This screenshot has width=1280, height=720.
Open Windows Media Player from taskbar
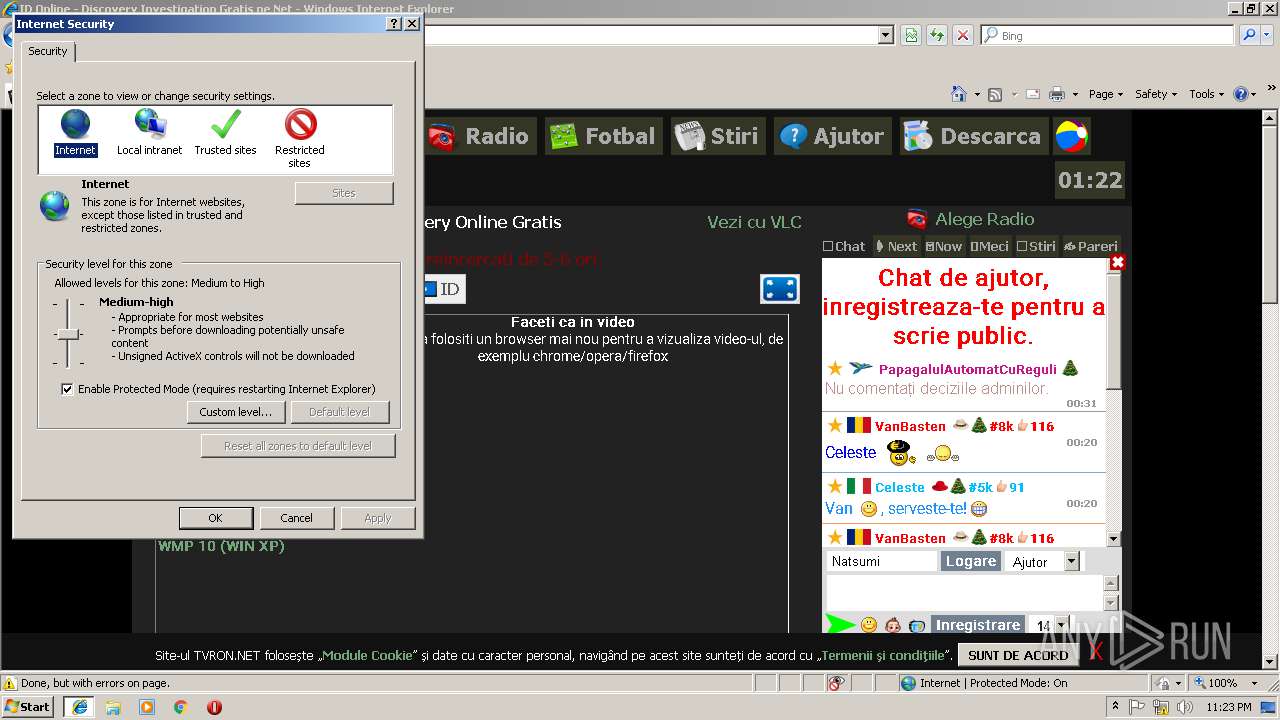[147, 707]
